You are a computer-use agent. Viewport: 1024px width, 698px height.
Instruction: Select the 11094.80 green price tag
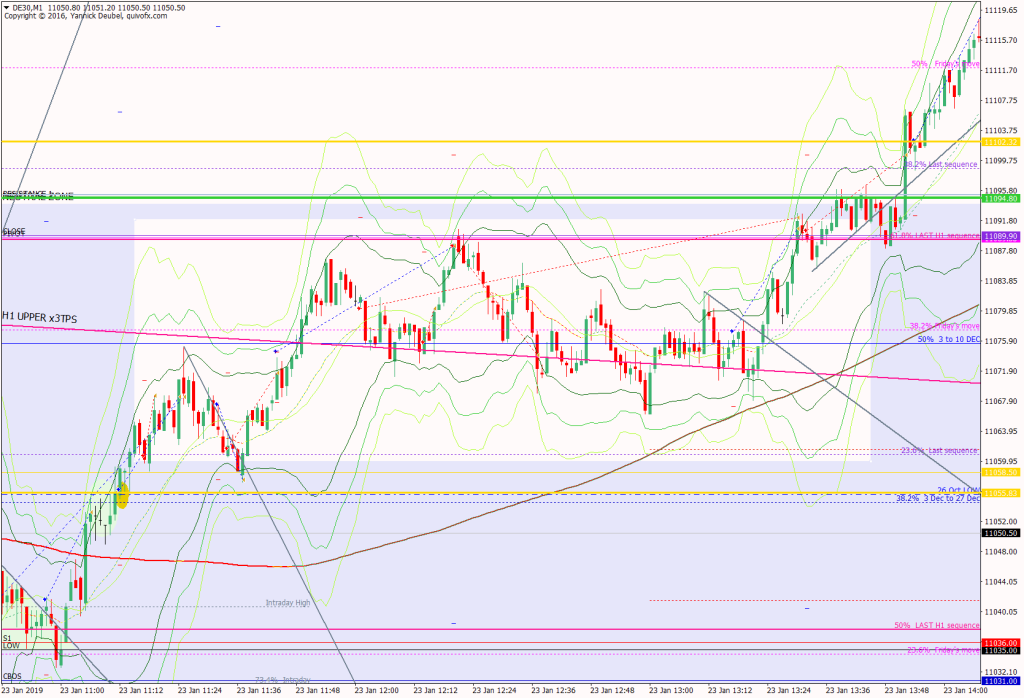coord(1000,198)
